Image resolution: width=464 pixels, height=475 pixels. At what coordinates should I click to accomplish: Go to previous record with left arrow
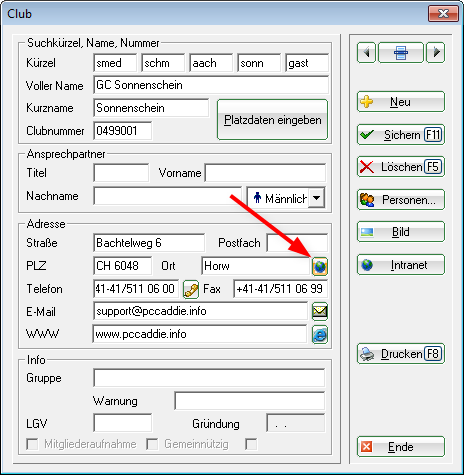pyautogui.click(x=367, y=52)
